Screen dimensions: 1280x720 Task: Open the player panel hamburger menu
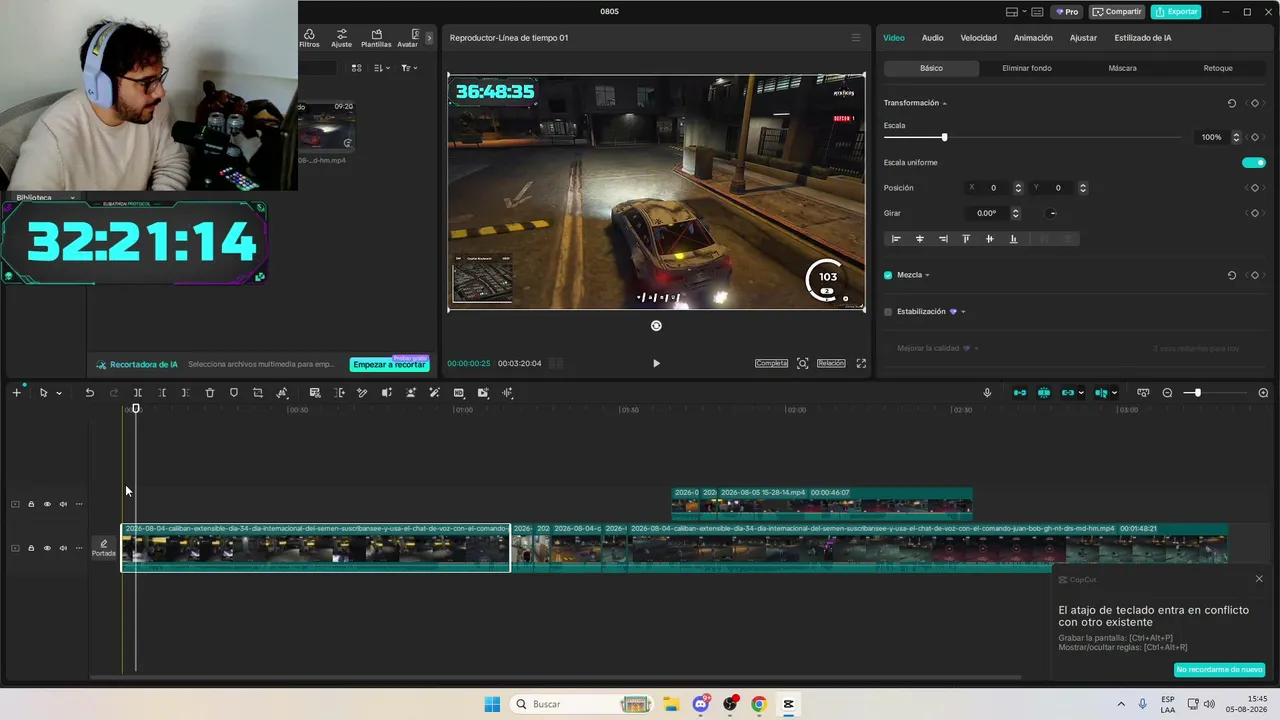(855, 38)
